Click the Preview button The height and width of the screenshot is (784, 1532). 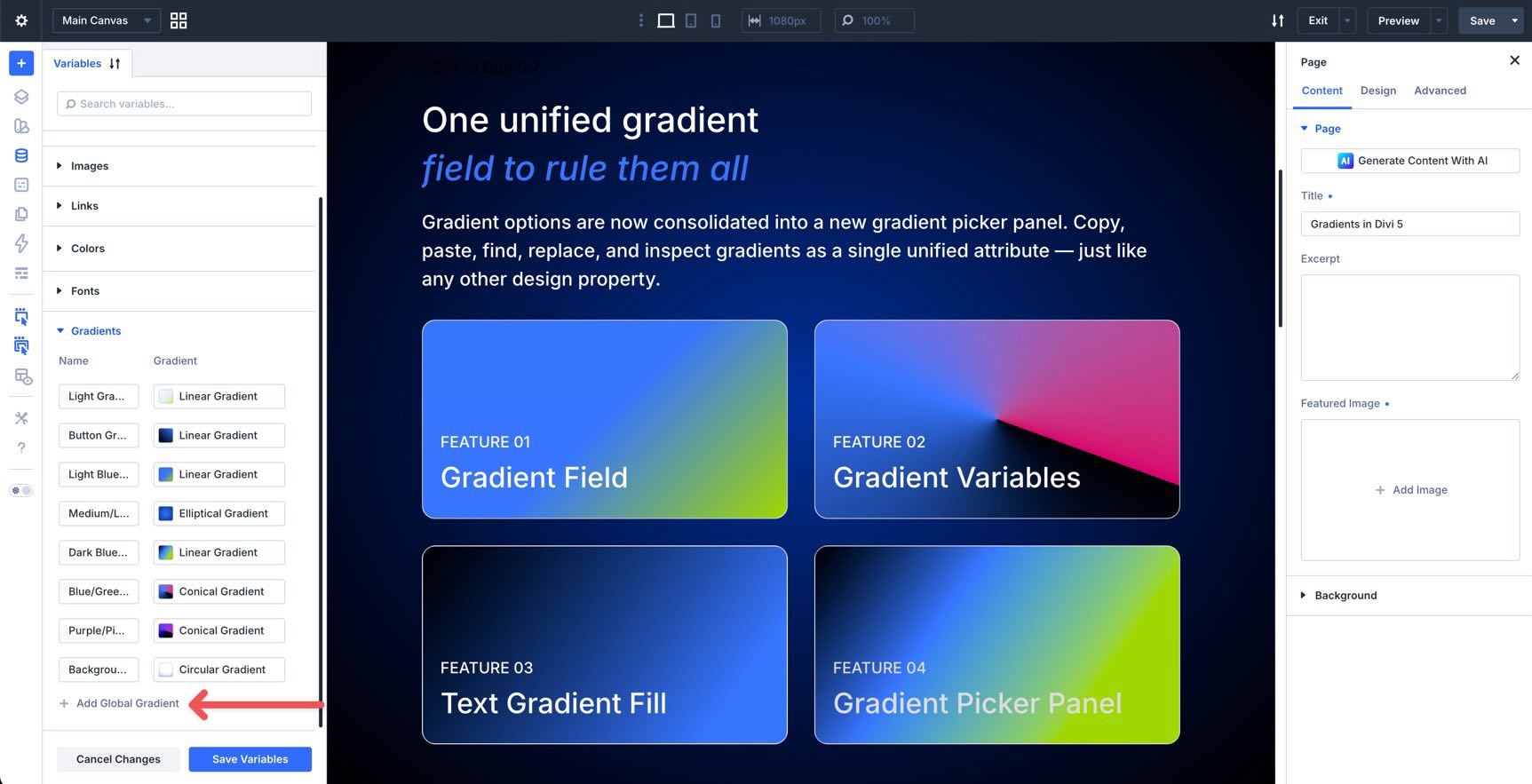pyautogui.click(x=1398, y=20)
